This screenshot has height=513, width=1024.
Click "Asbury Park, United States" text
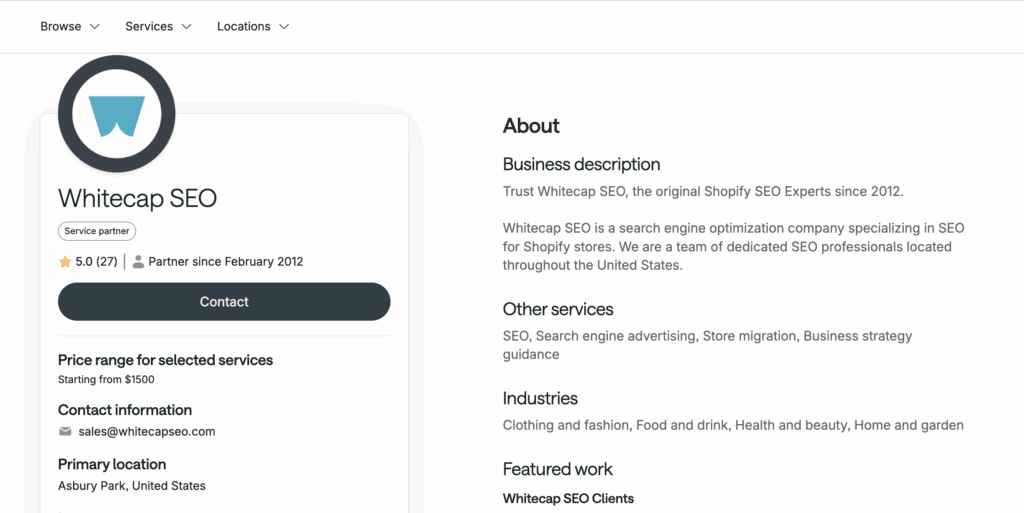click(x=132, y=486)
